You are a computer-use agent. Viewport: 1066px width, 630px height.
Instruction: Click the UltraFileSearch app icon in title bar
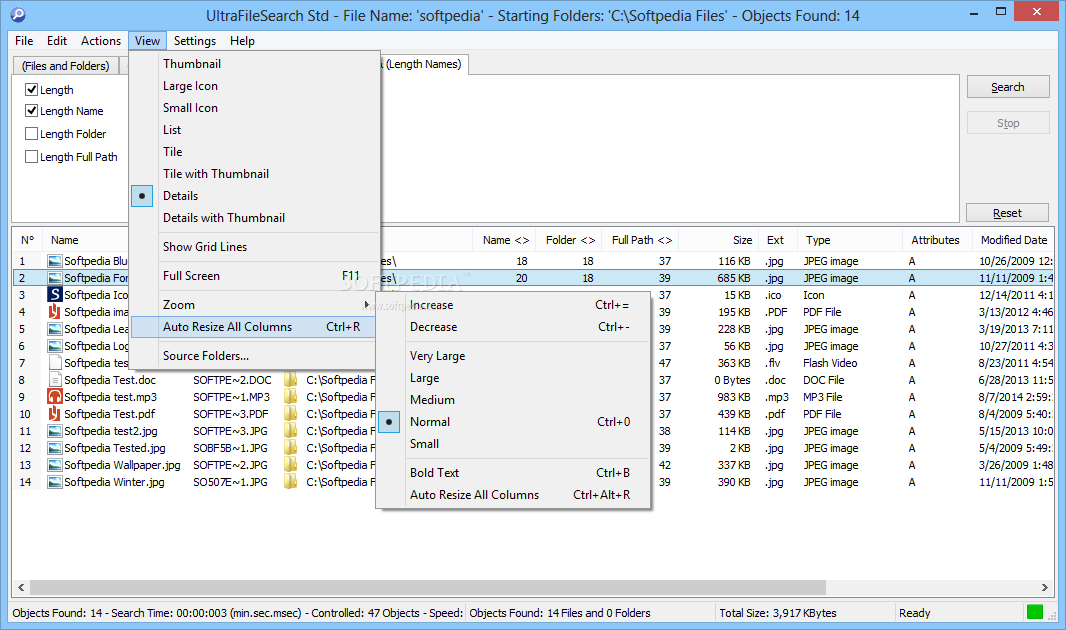(17, 14)
